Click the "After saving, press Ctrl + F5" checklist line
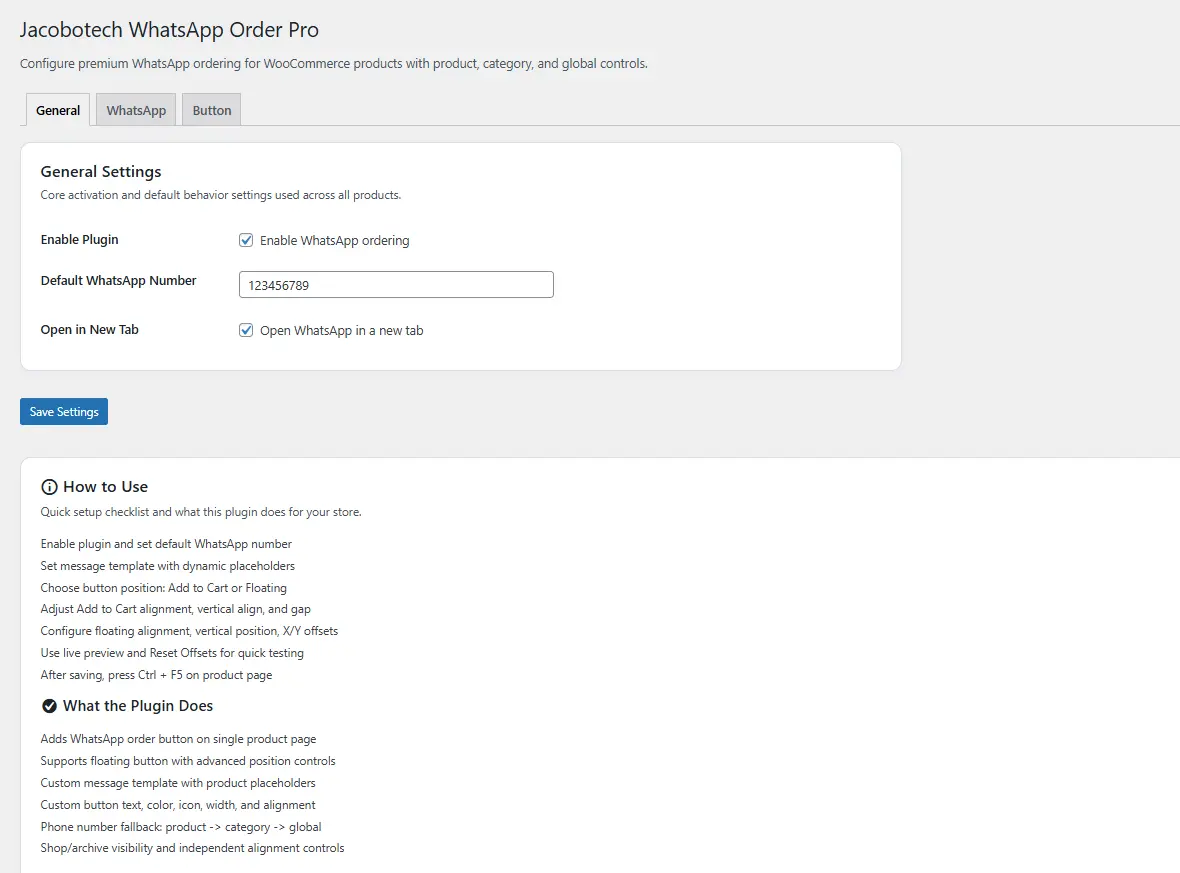 pyautogui.click(x=156, y=675)
